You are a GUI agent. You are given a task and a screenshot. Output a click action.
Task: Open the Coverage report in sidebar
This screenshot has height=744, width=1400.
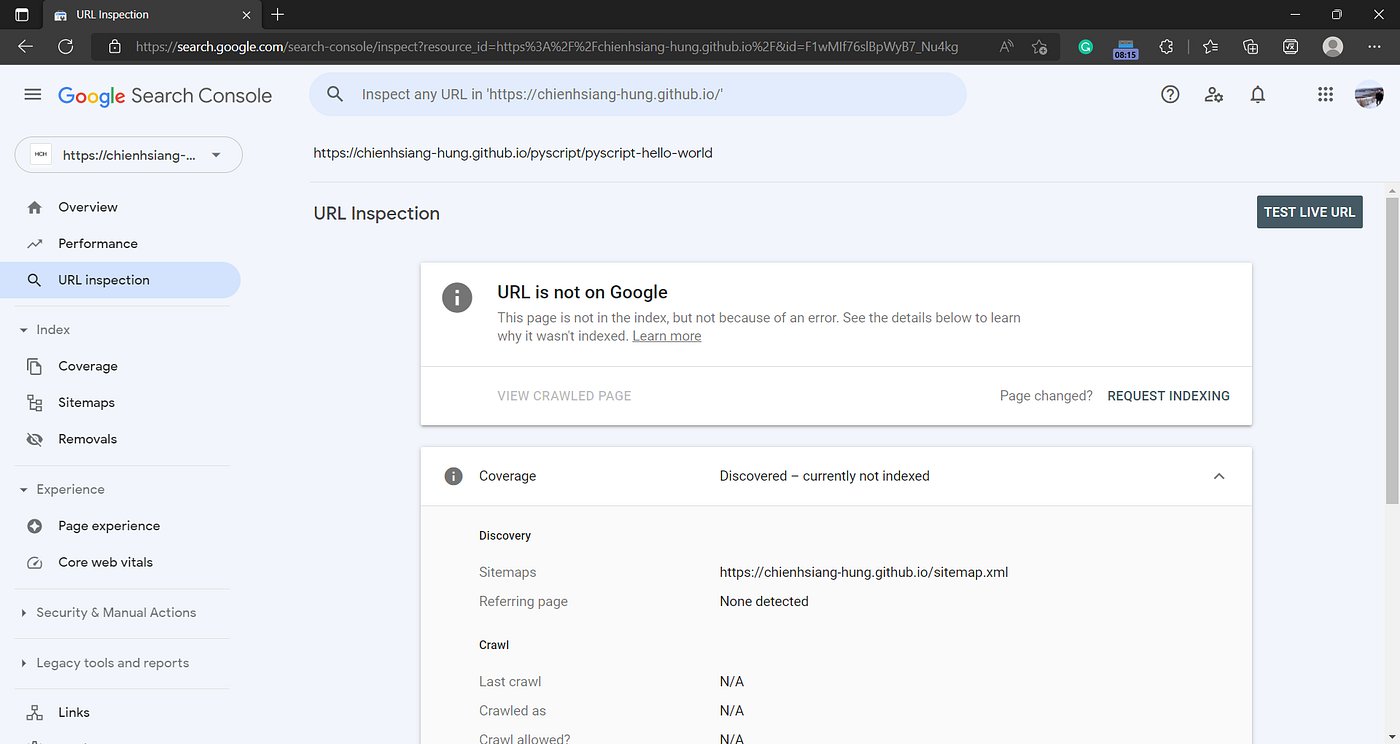pyautogui.click(x=120, y=366)
